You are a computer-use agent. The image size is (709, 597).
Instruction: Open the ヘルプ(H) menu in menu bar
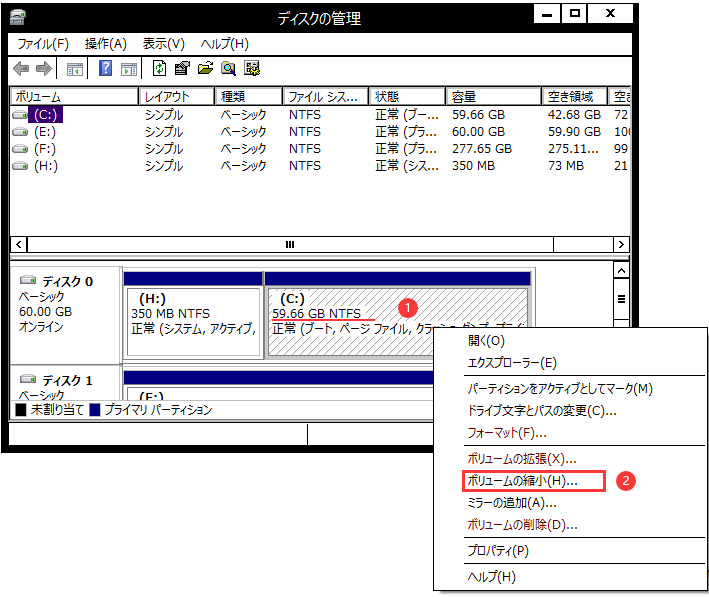225,44
